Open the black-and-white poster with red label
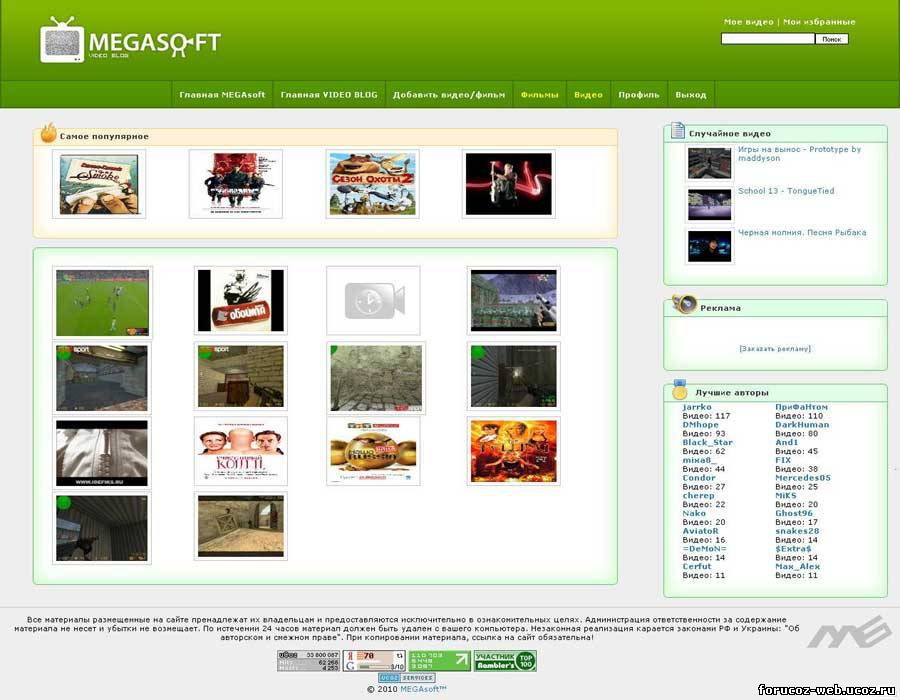 coord(240,301)
